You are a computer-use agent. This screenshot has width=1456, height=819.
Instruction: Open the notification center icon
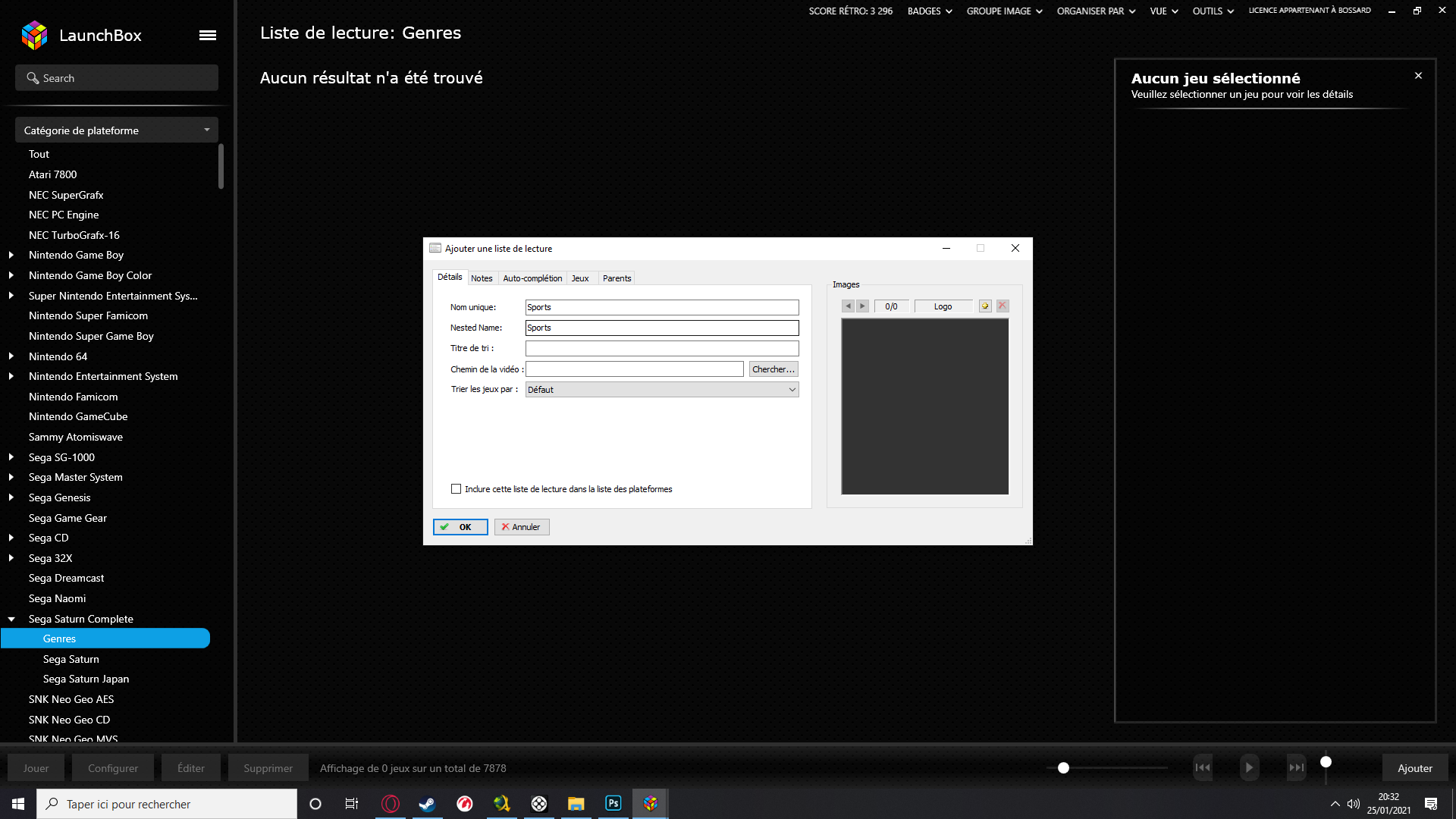click(1431, 804)
